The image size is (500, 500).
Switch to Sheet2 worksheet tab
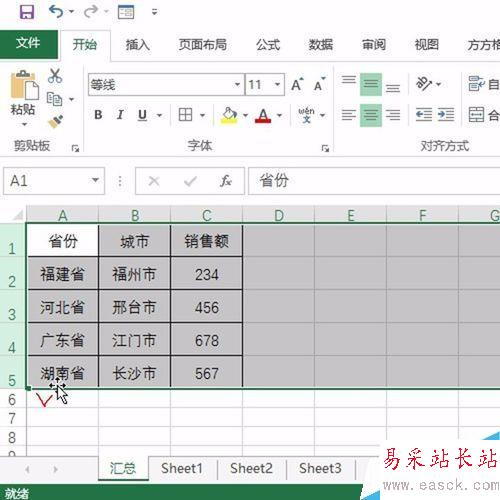coord(251,468)
